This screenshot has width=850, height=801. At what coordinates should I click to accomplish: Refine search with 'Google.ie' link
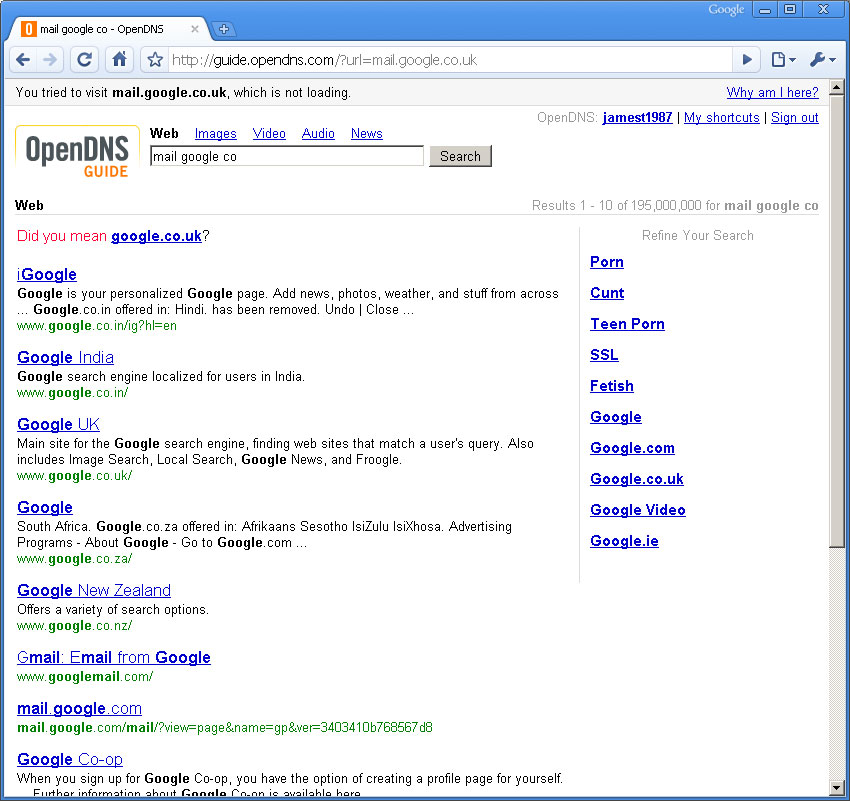[624, 541]
